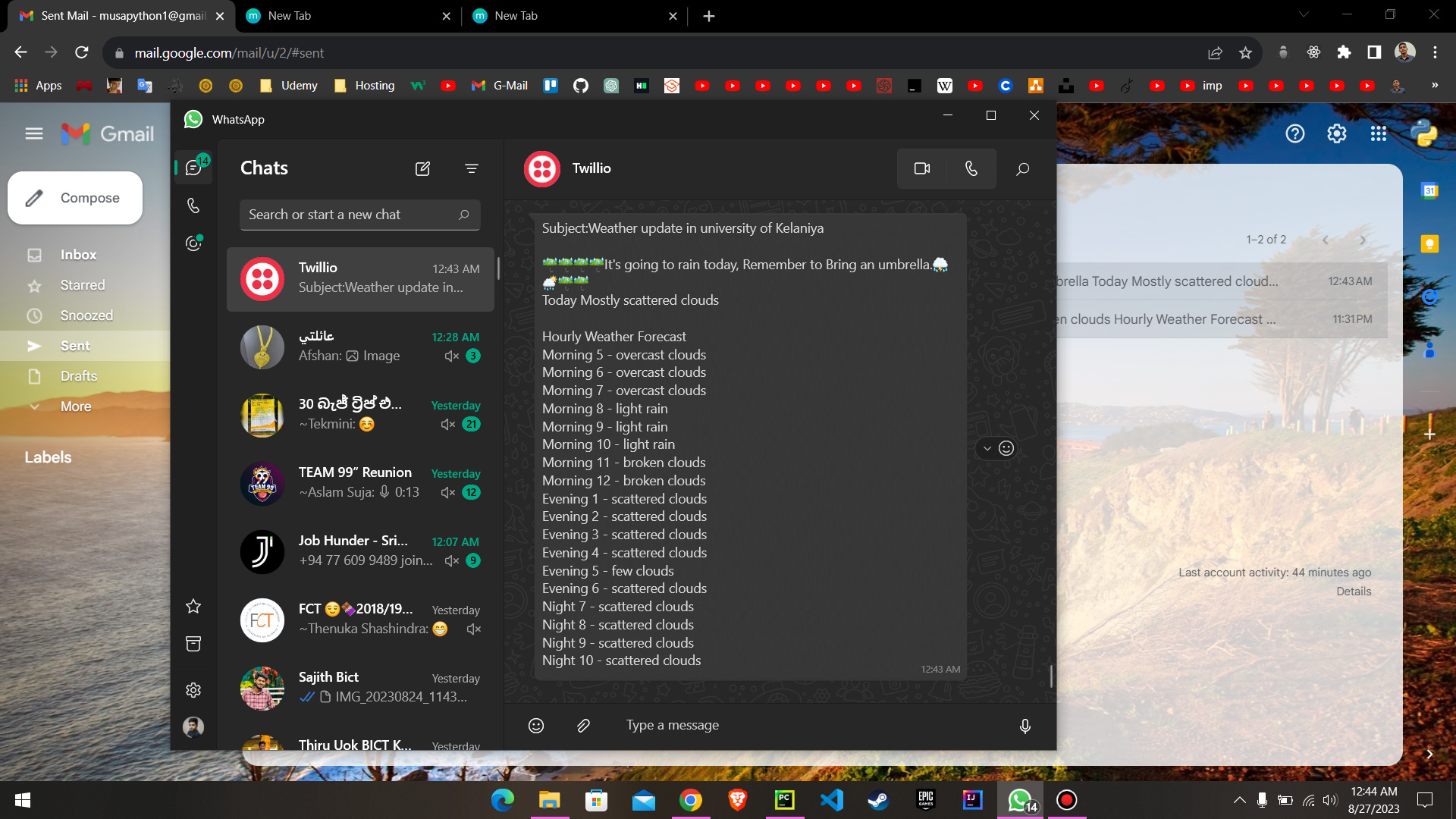The image size is (1456, 819).
Task: Select the Sent folder in Gmail
Action: click(x=75, y=345)
